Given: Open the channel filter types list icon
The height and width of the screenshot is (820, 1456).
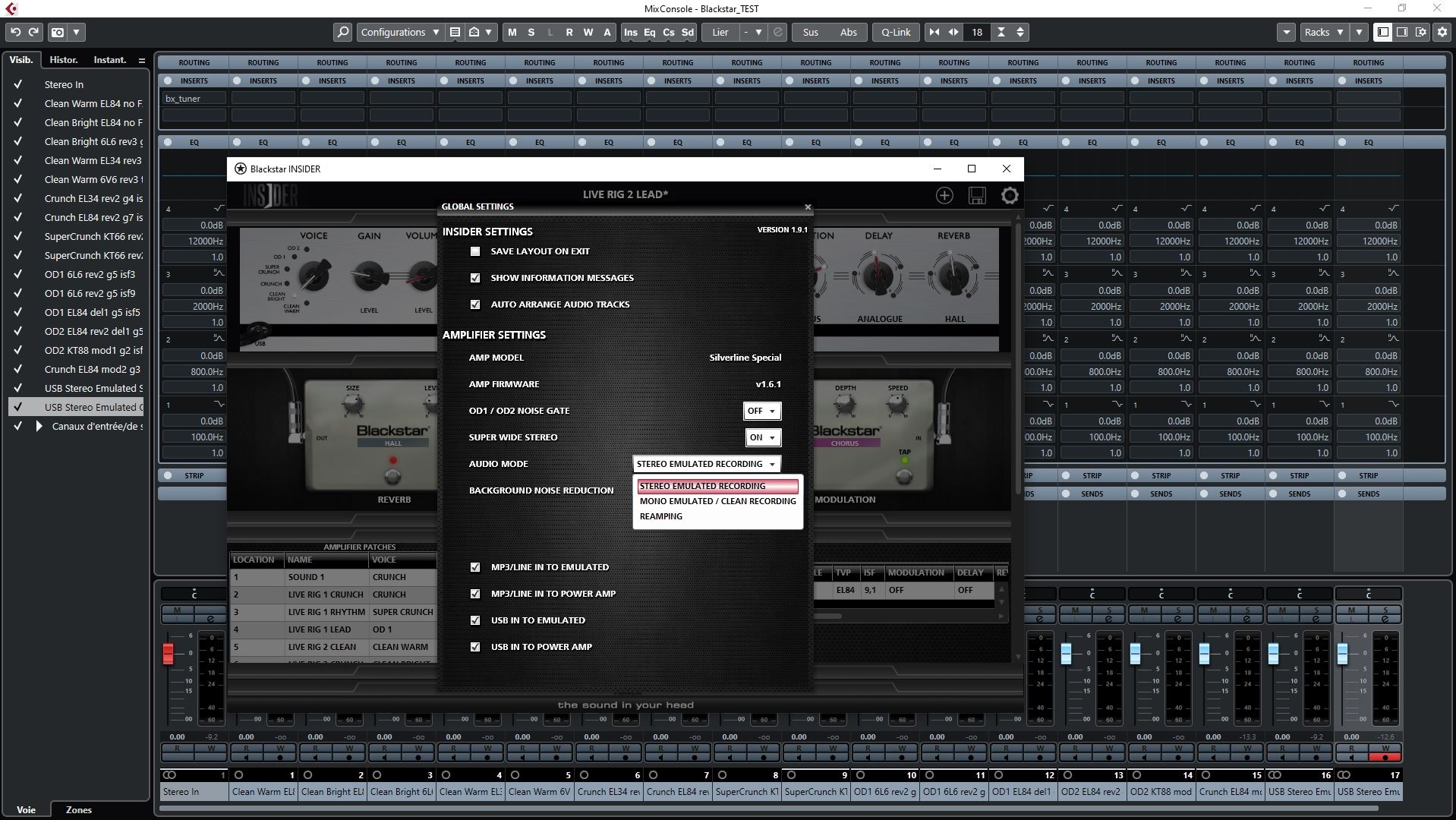Looking at the screenshot, I should tap(455, 32).
